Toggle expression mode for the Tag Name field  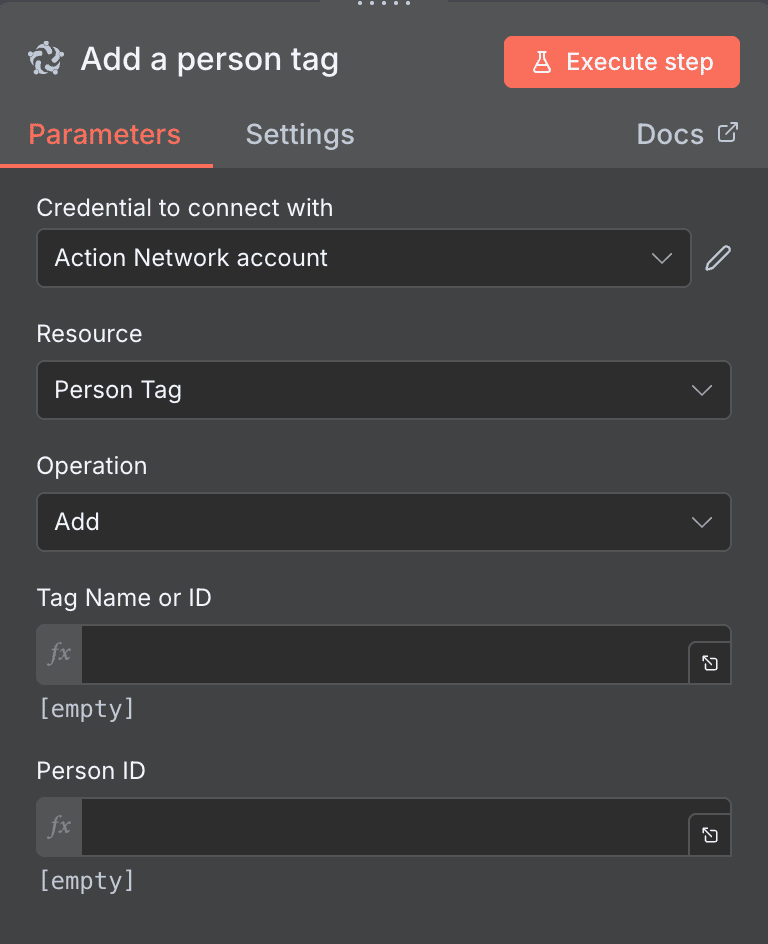click(x=58, y=654)
